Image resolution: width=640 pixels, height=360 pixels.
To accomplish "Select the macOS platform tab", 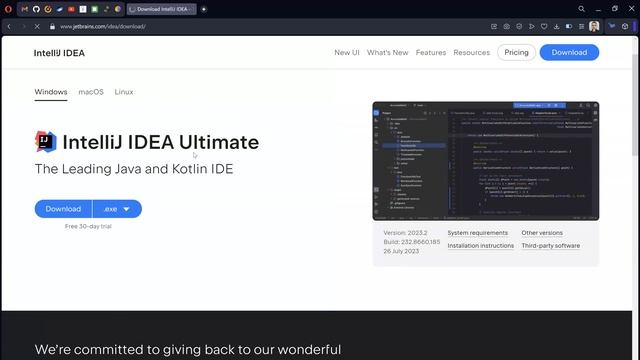I will 91,92.
